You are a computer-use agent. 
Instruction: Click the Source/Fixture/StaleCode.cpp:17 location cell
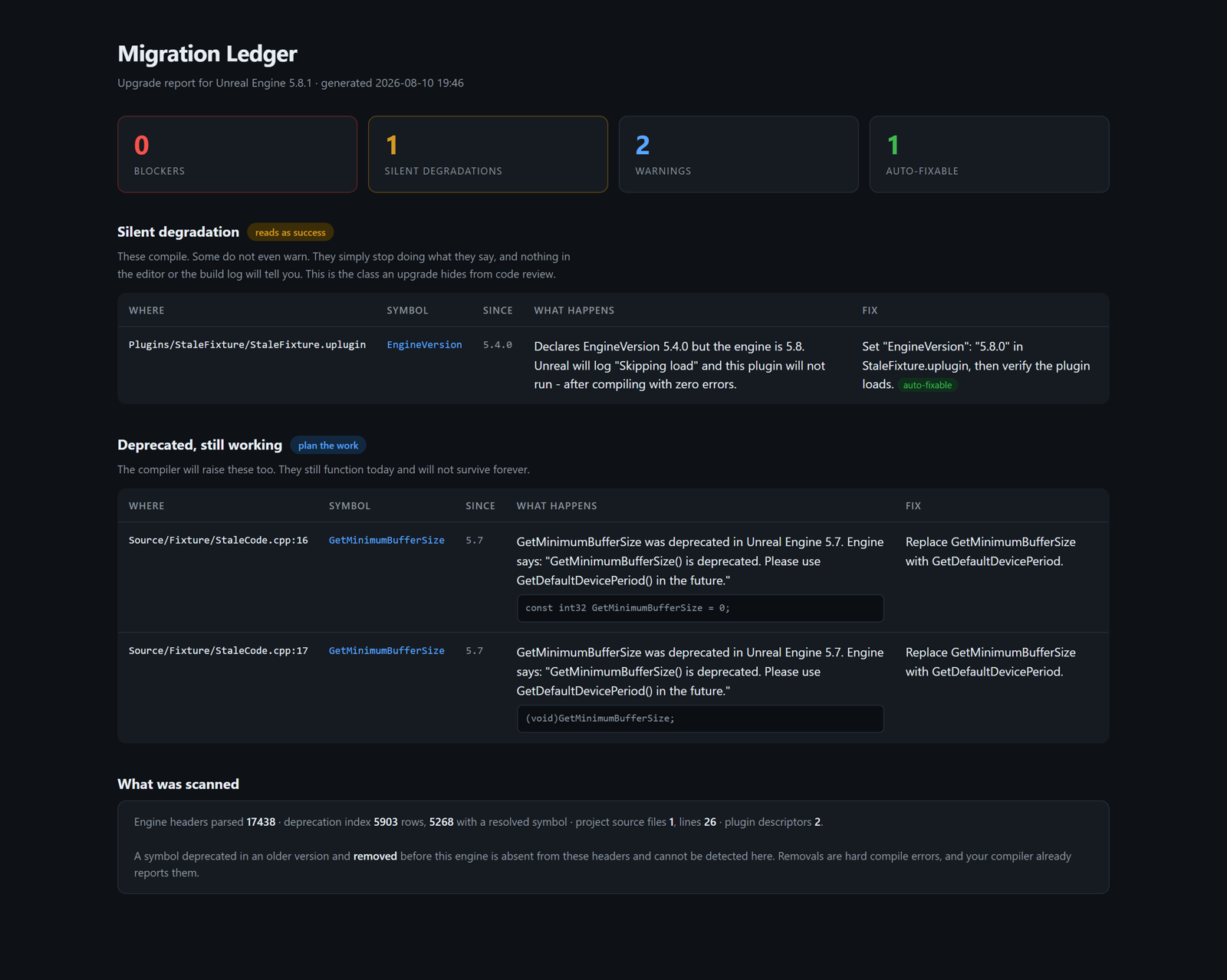[x=219, y=651]
